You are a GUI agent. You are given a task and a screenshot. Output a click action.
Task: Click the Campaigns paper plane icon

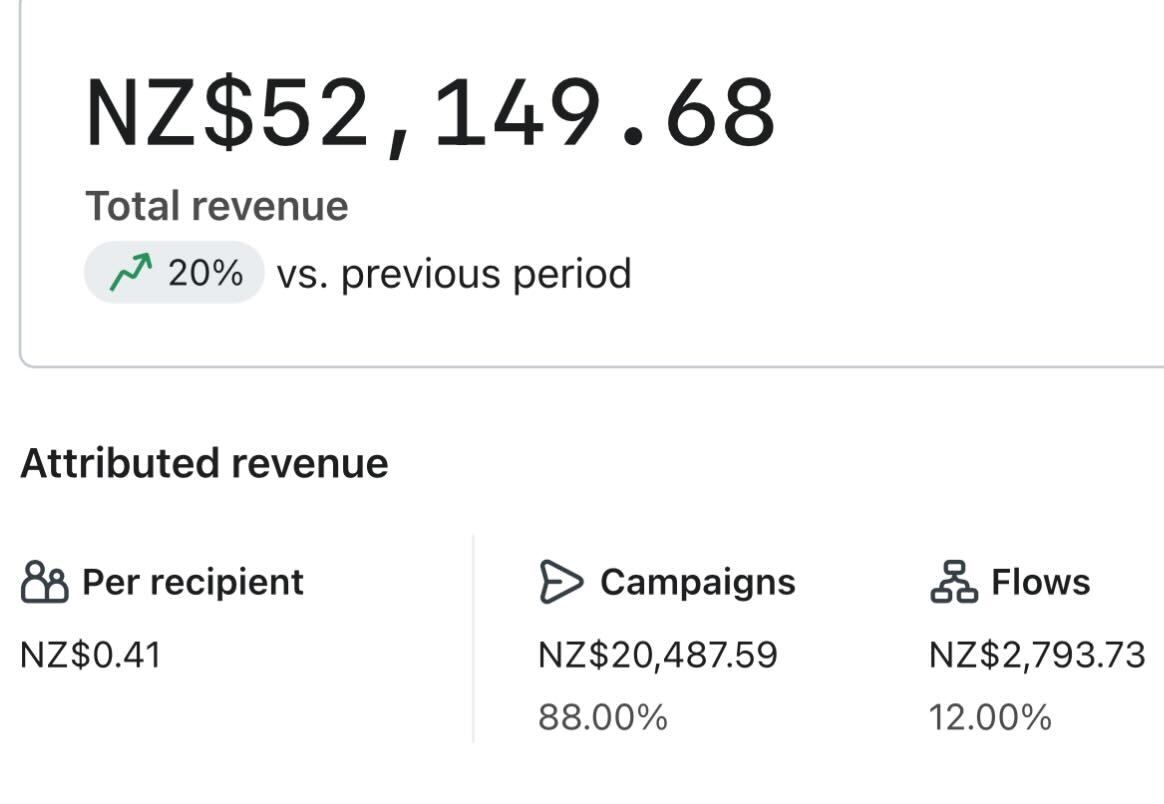click(561, 582)
